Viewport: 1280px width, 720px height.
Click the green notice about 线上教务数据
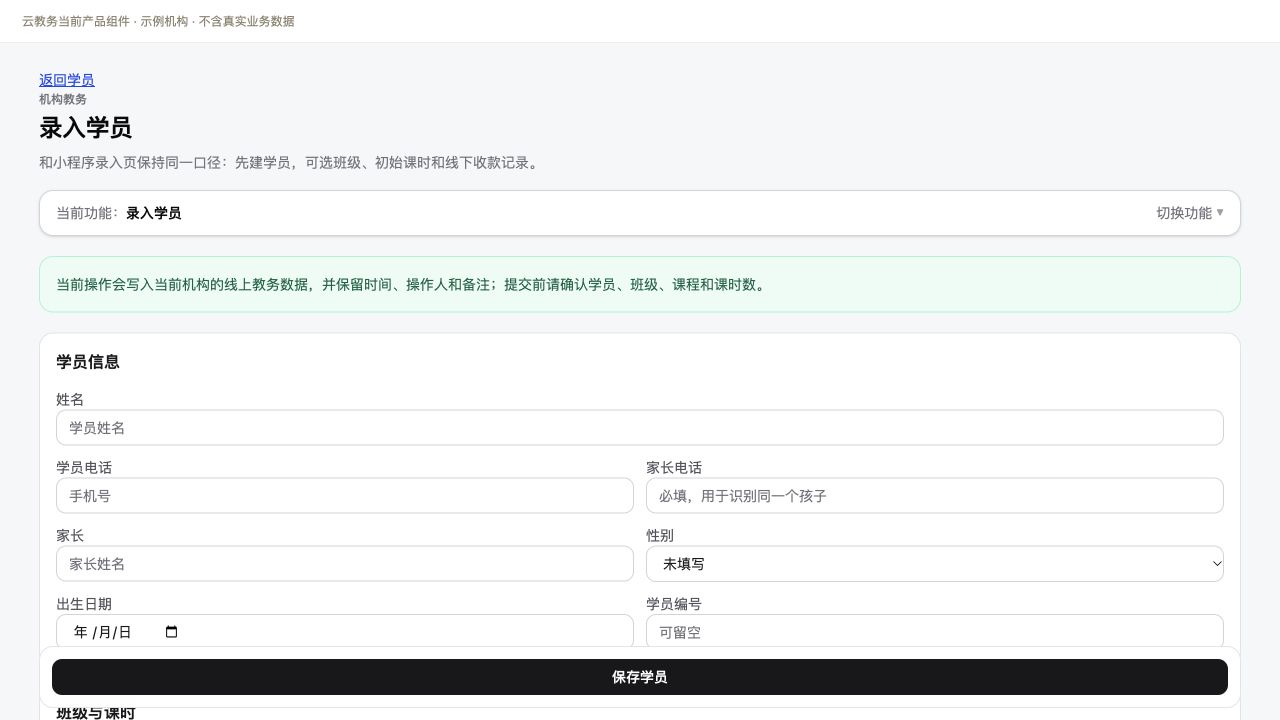(x=640, y=285)
